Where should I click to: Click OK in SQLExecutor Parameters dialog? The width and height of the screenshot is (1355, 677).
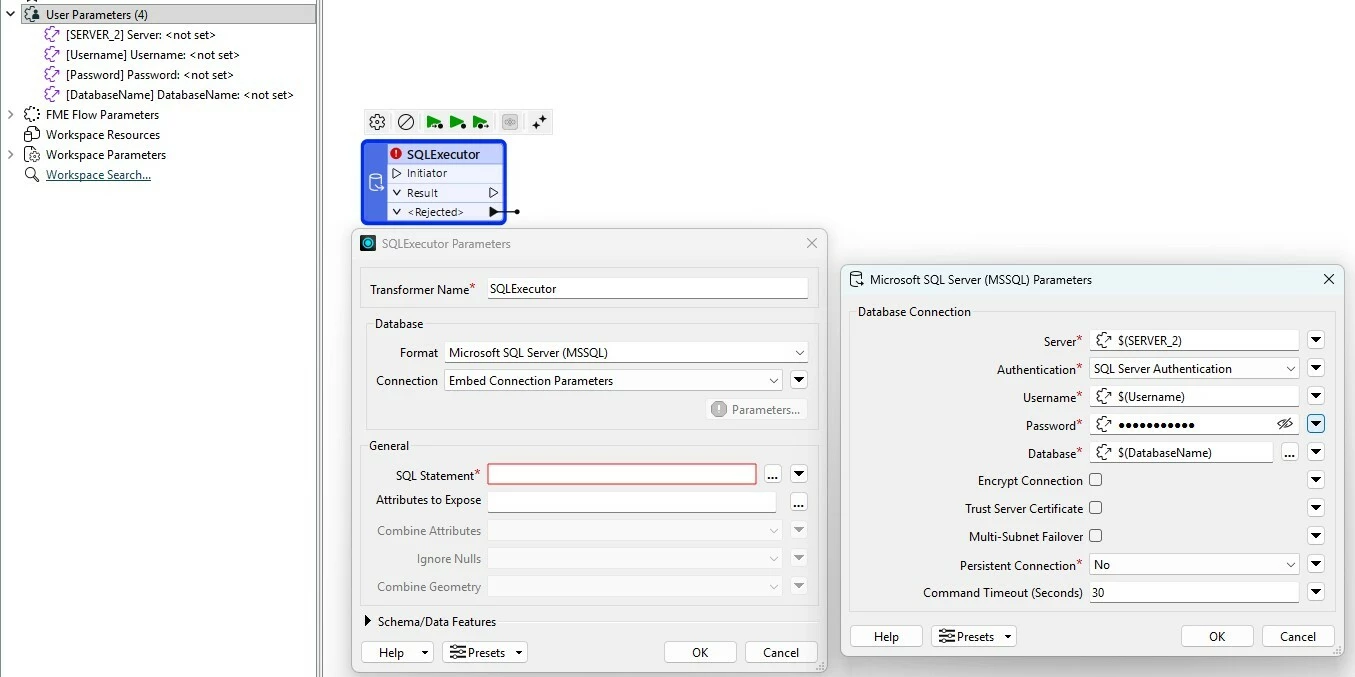700,652
